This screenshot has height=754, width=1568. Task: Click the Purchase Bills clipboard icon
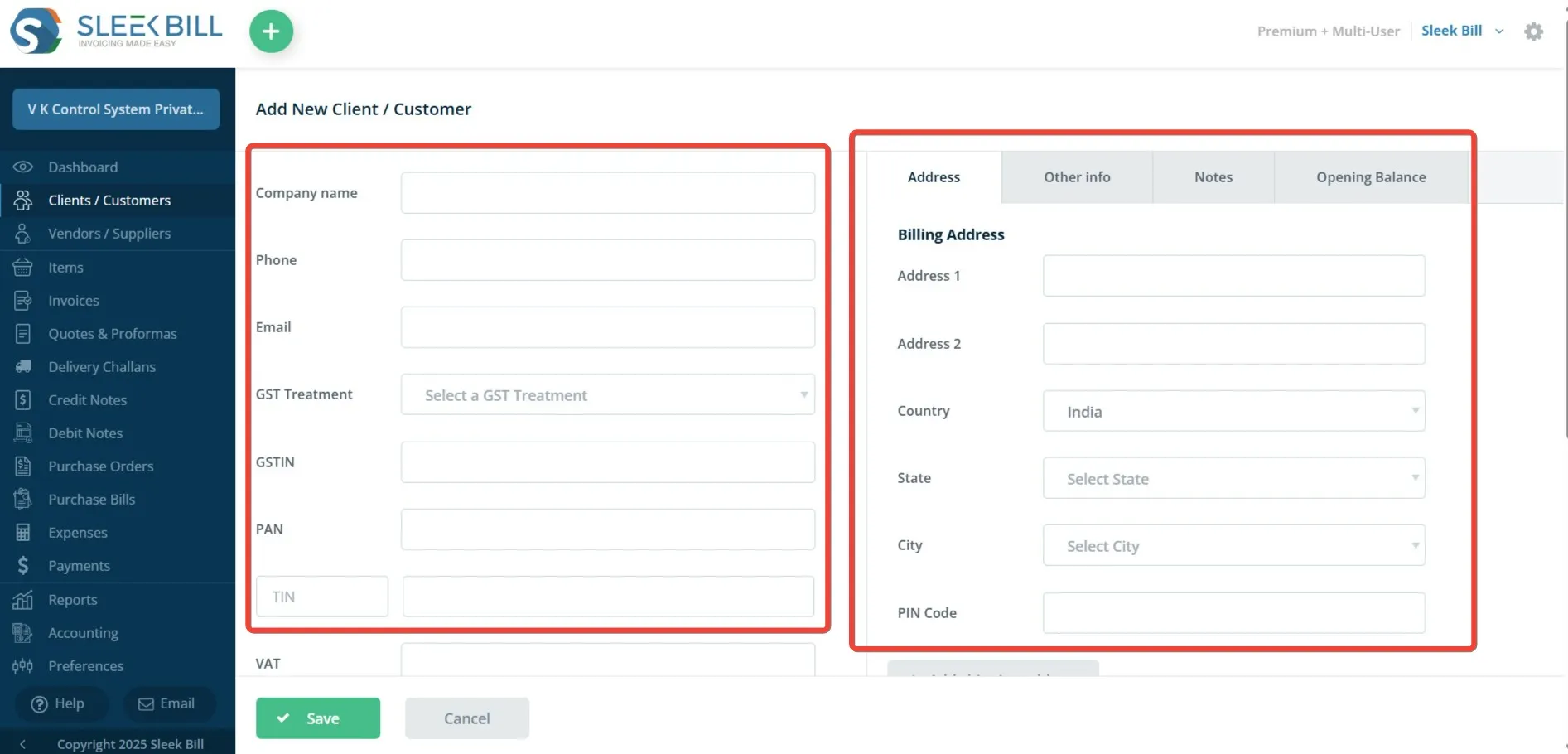[23, 499]
